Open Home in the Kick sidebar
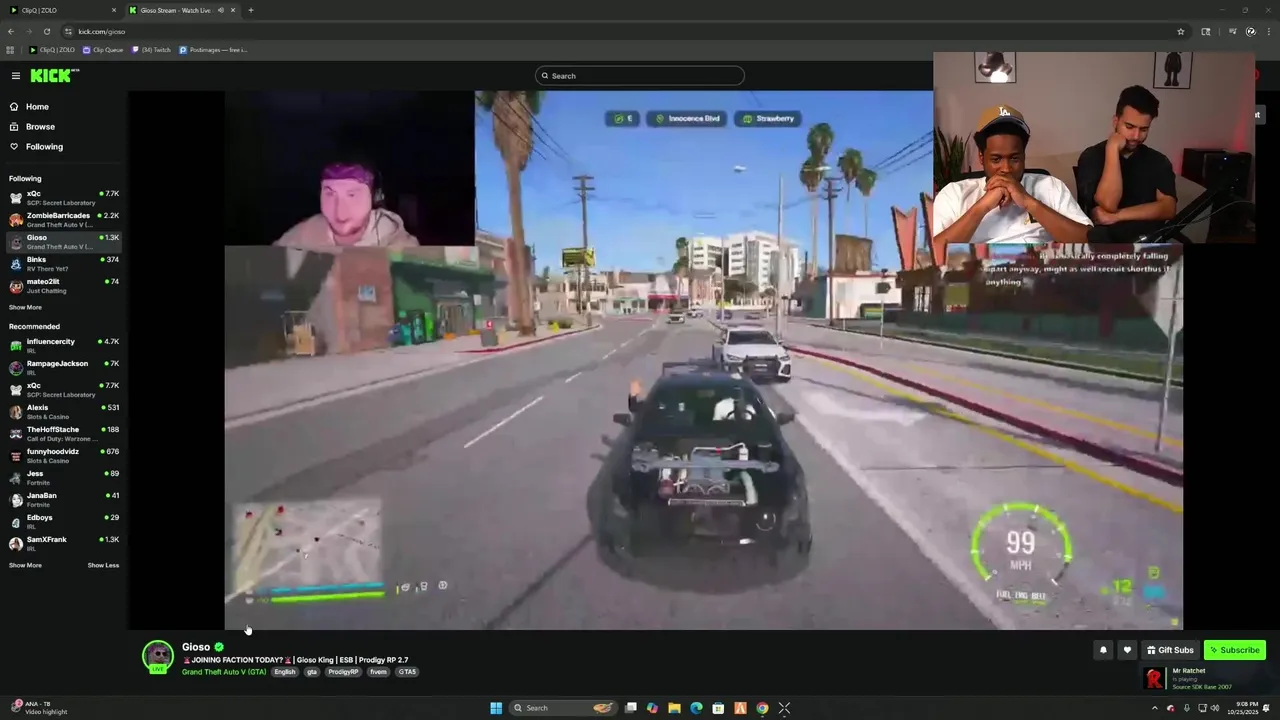The image size is (1280, 720). [37, 107]
